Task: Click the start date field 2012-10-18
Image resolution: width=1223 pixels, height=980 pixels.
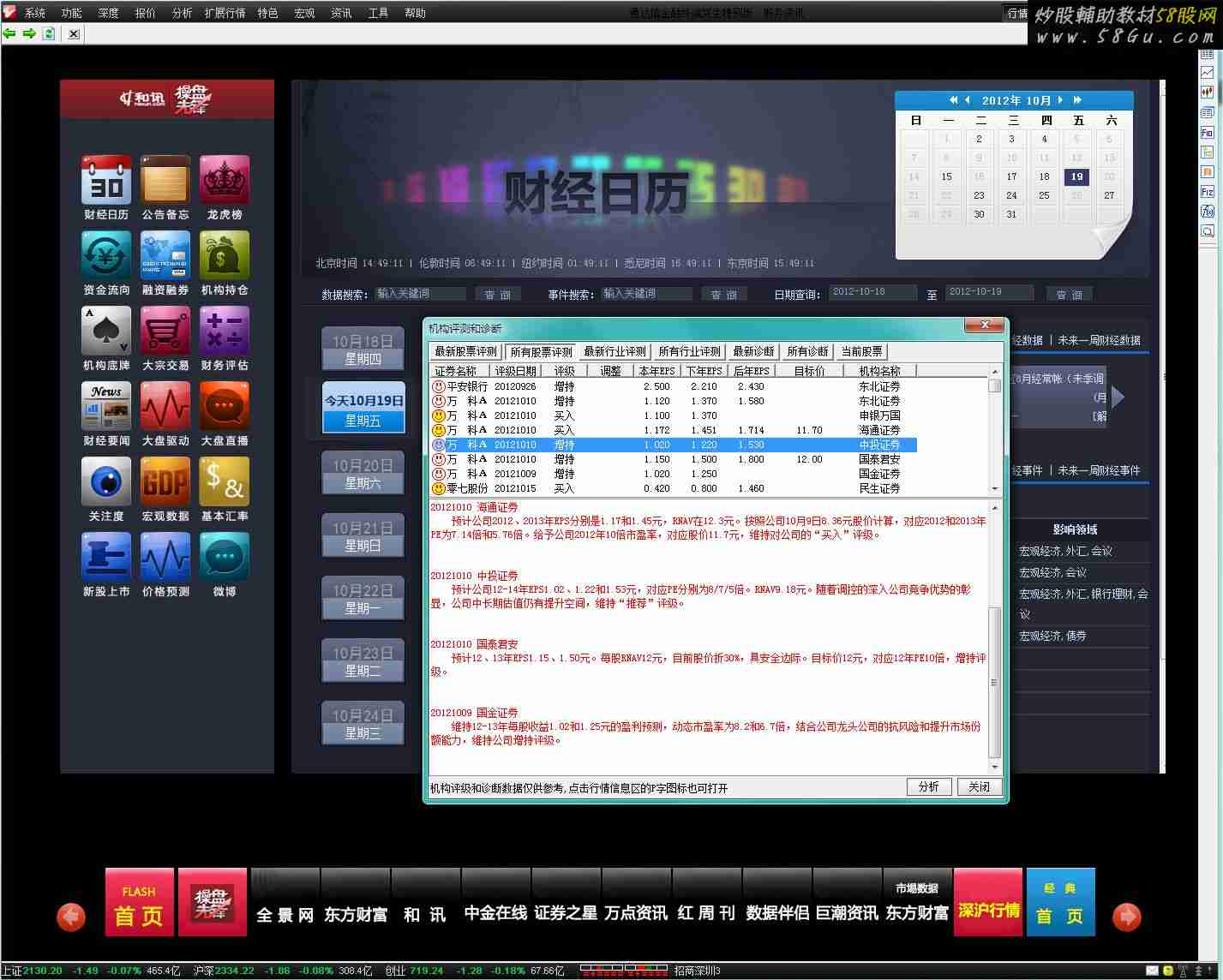Action: click(872, 292)
